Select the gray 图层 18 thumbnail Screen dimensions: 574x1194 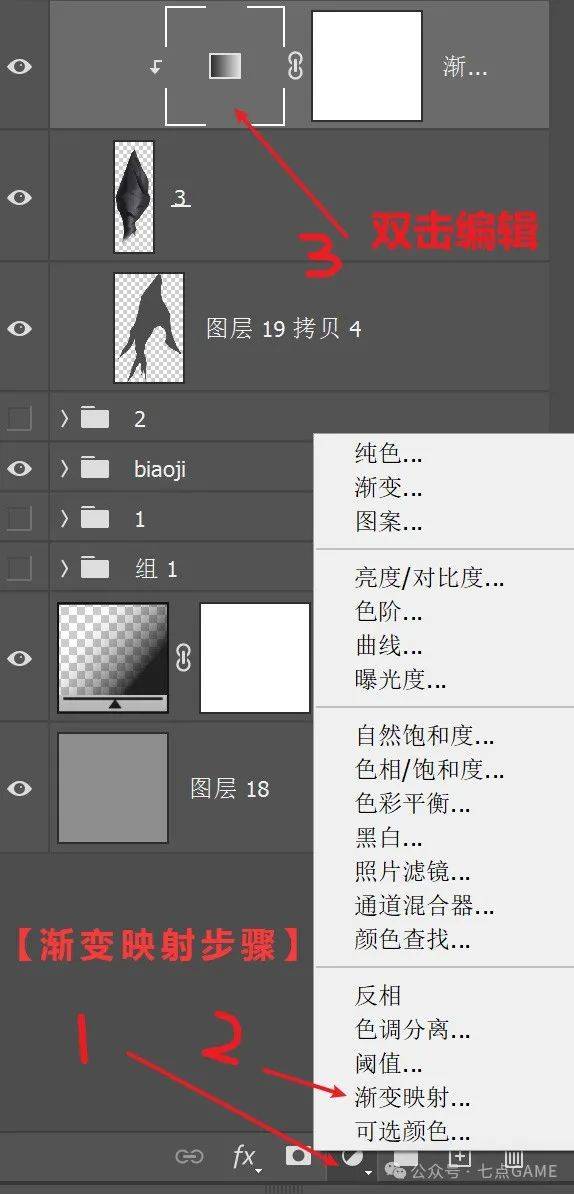(113, 788)
